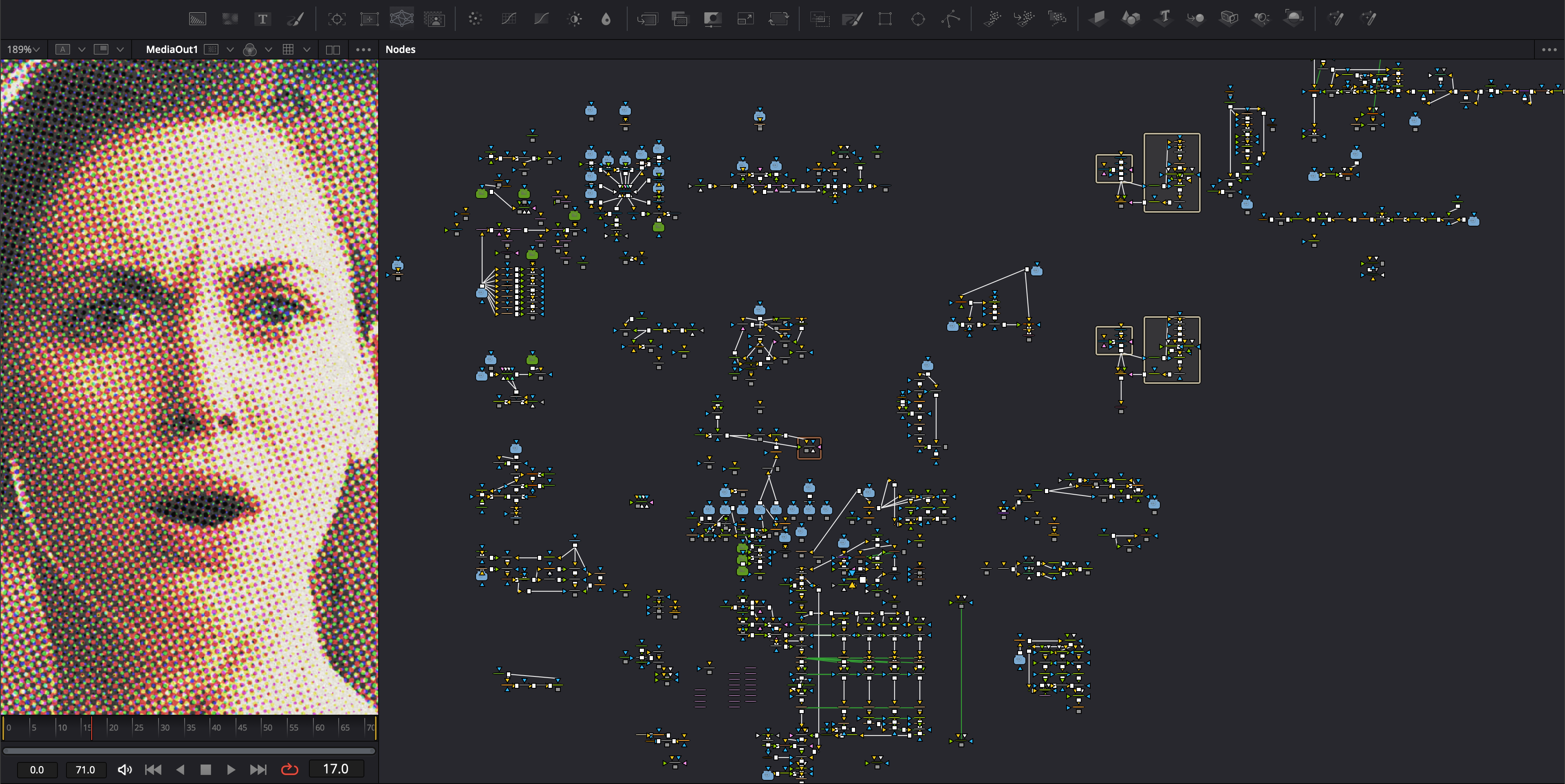Screen dimensions: 1565x784
Task: Add the pEmitter particle node
Action: coord(992,19)
